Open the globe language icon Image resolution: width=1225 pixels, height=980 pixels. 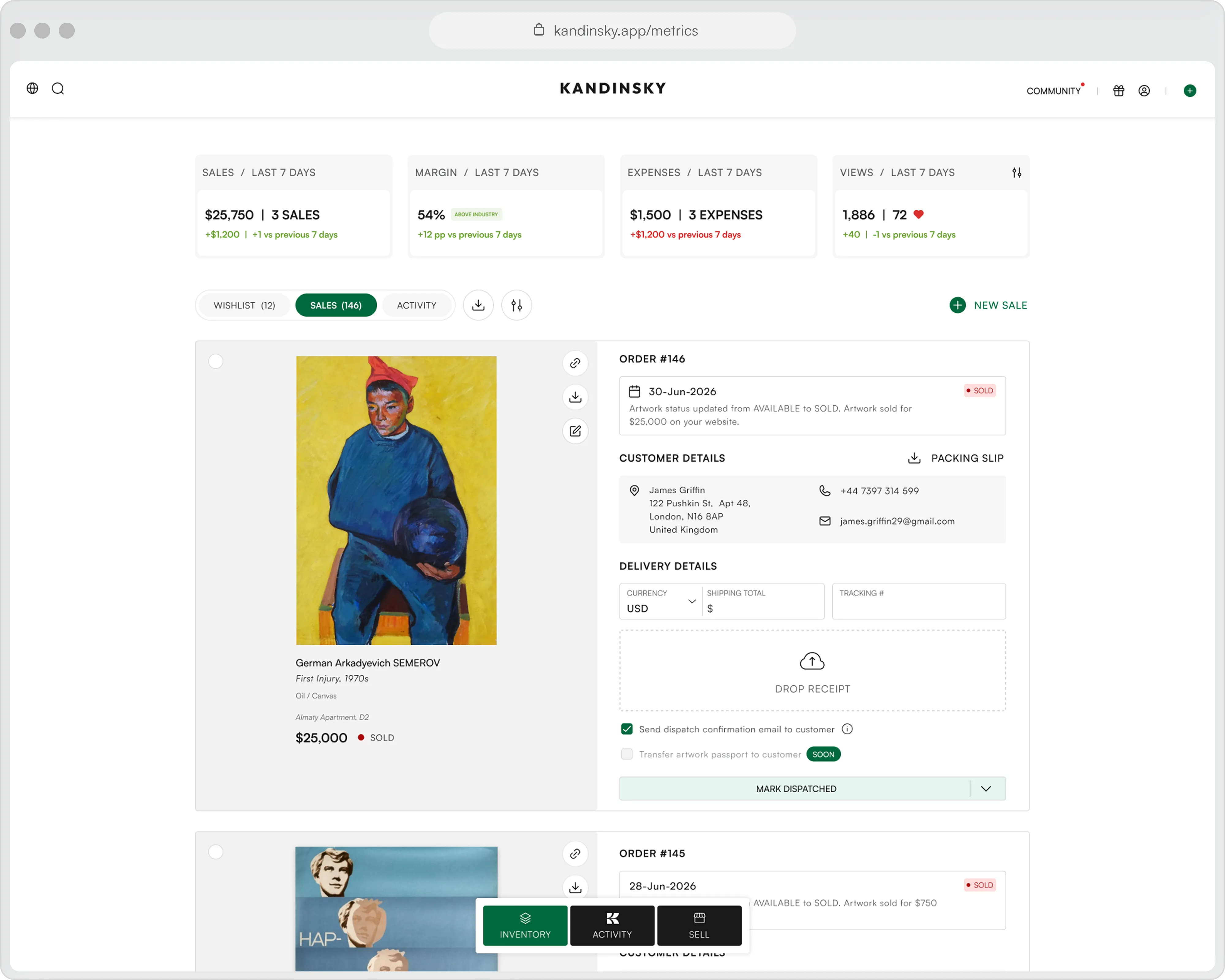point(32,88)
